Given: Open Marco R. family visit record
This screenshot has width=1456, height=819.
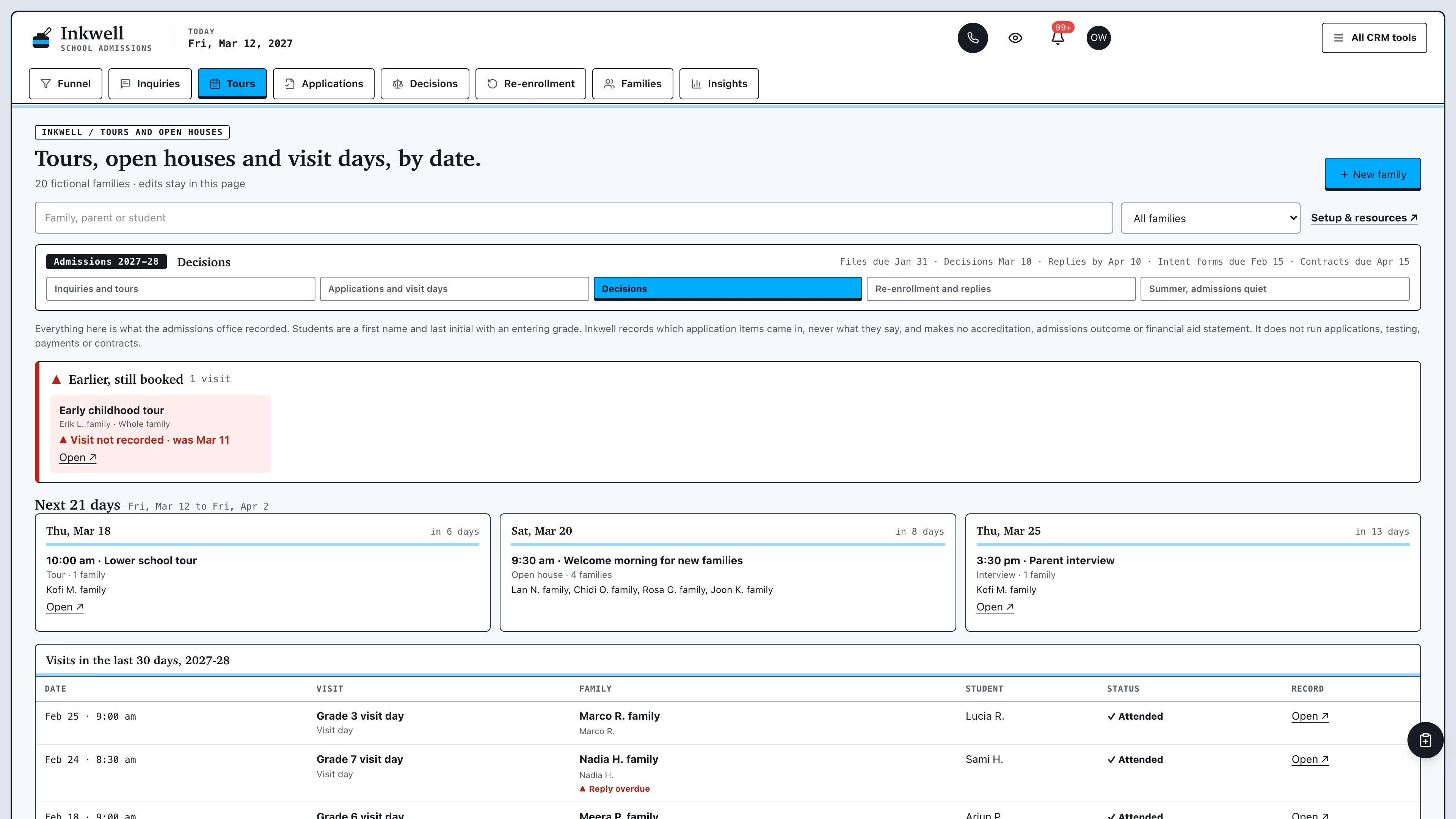Looking at the screenshot, I should tap(1310, 716).
